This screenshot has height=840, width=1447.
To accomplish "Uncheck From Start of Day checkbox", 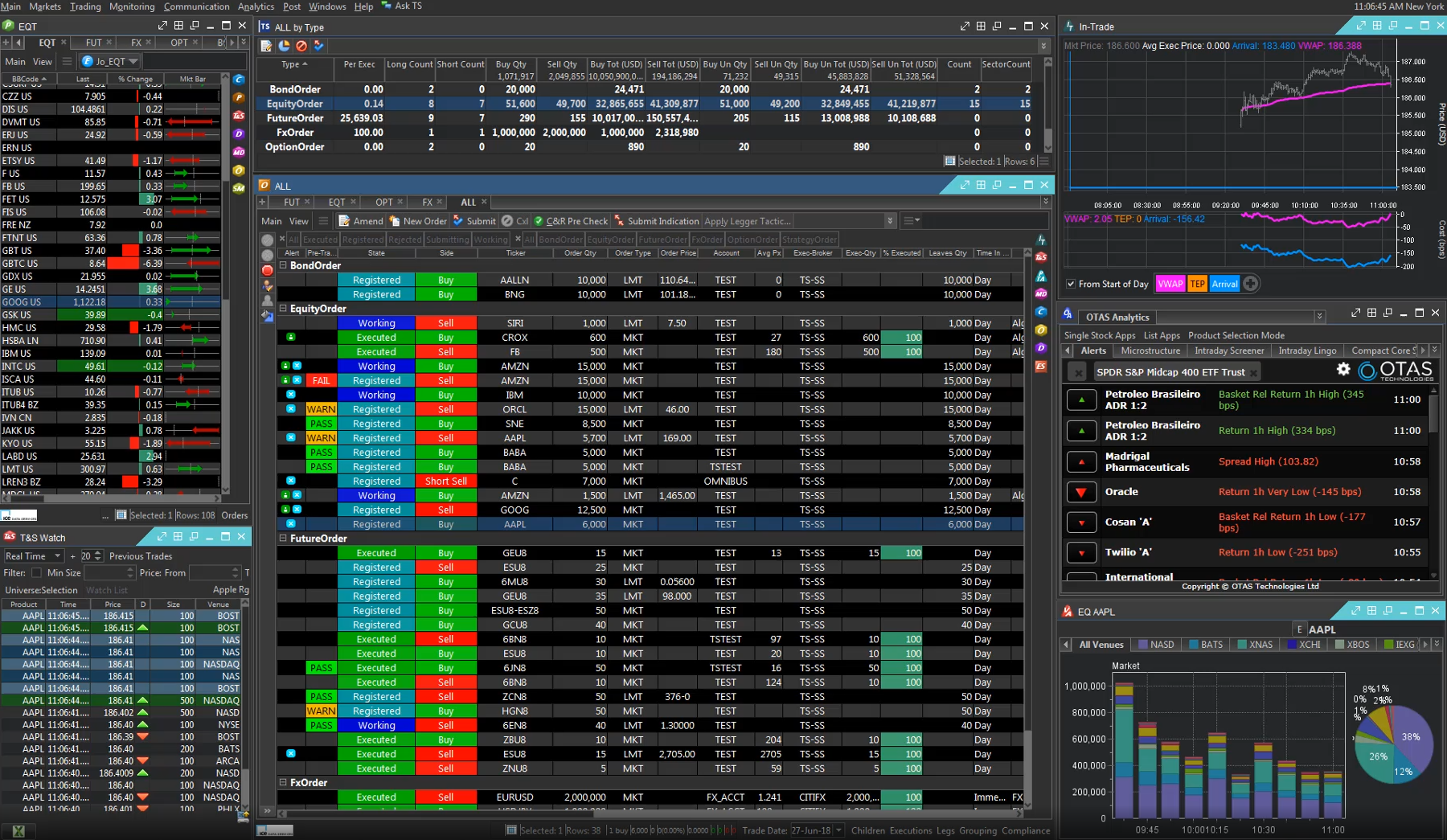I will tap(1070, 284).
